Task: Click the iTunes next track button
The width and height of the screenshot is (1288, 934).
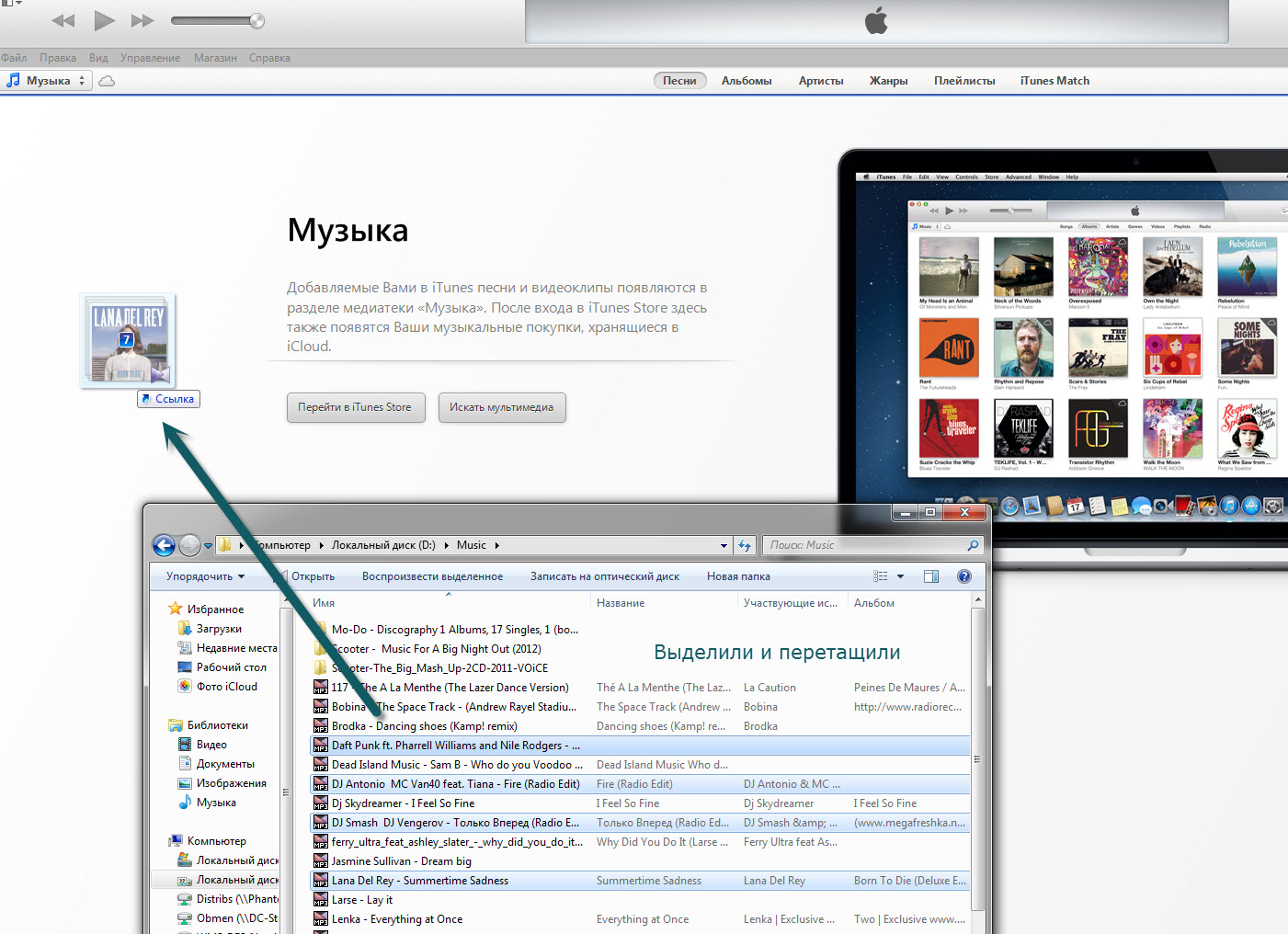Action: 142,20
